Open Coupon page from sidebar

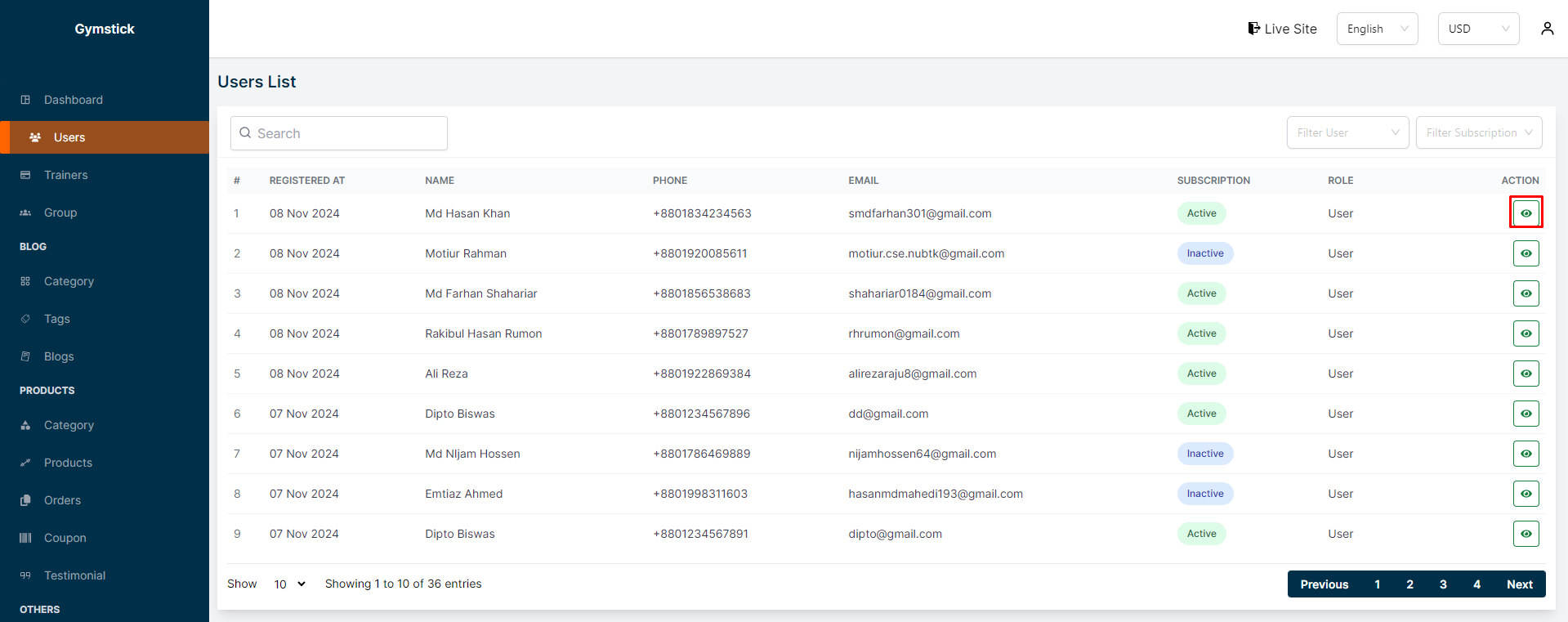tap(65, 538)
